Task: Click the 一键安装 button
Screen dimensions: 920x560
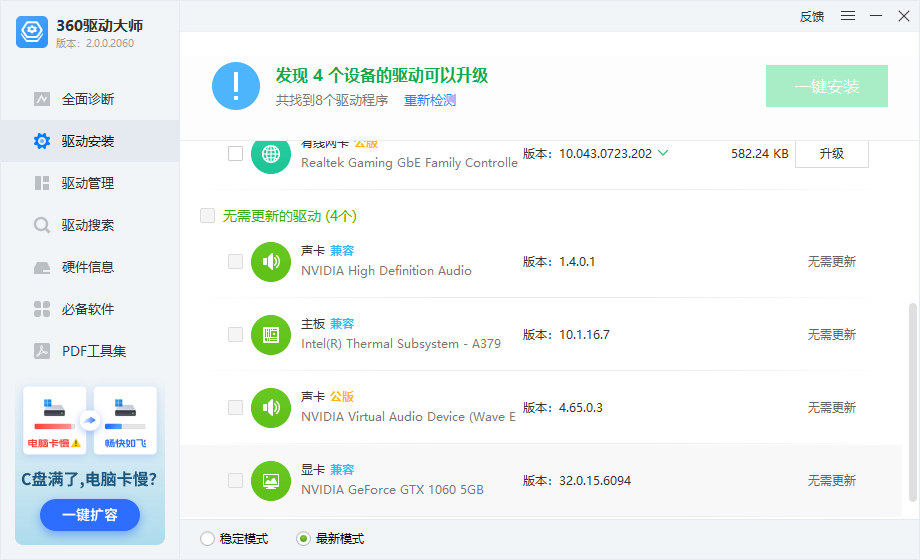Action: [x=827, y=86]
